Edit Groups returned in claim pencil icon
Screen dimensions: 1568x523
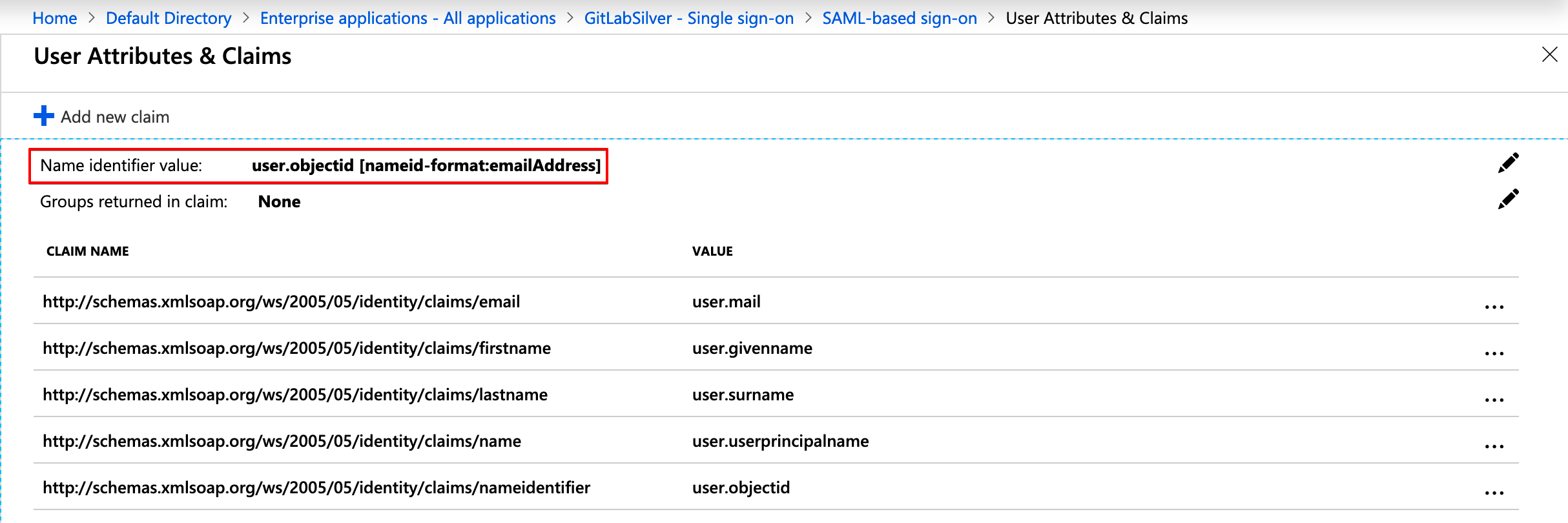[x=1508, y=200]
